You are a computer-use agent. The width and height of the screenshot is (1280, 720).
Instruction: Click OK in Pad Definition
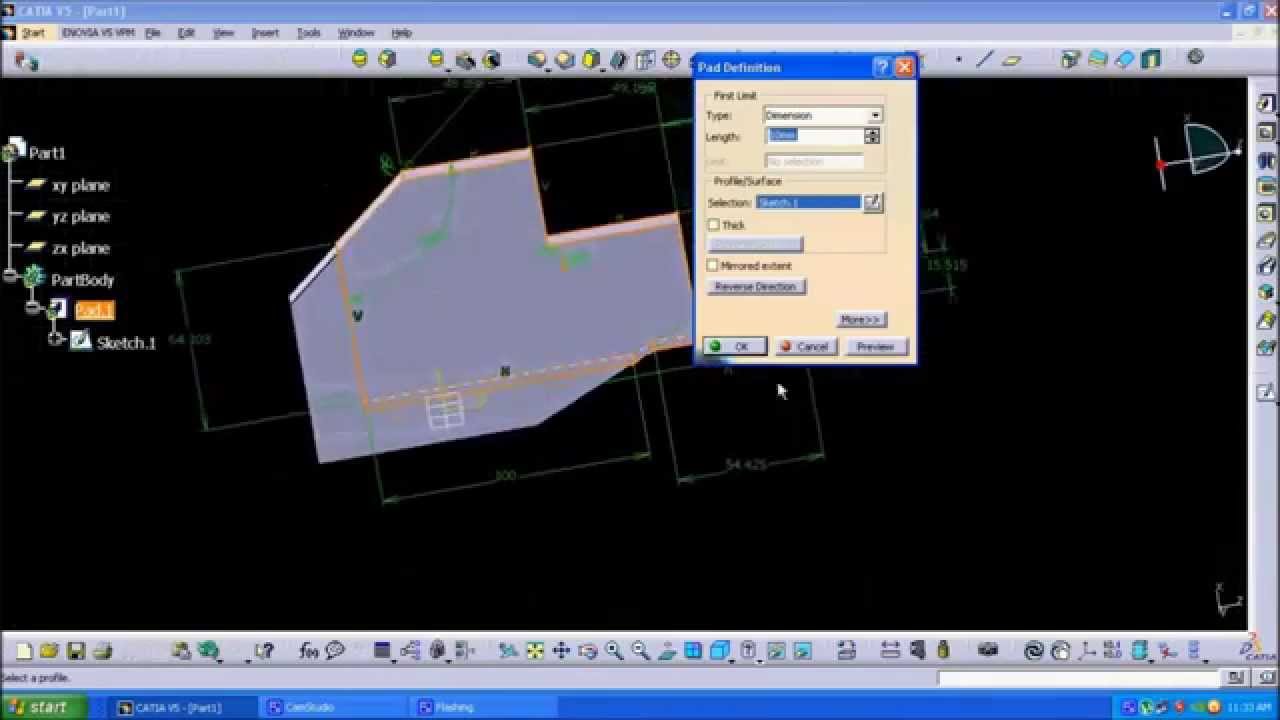(x=735, y=346)
